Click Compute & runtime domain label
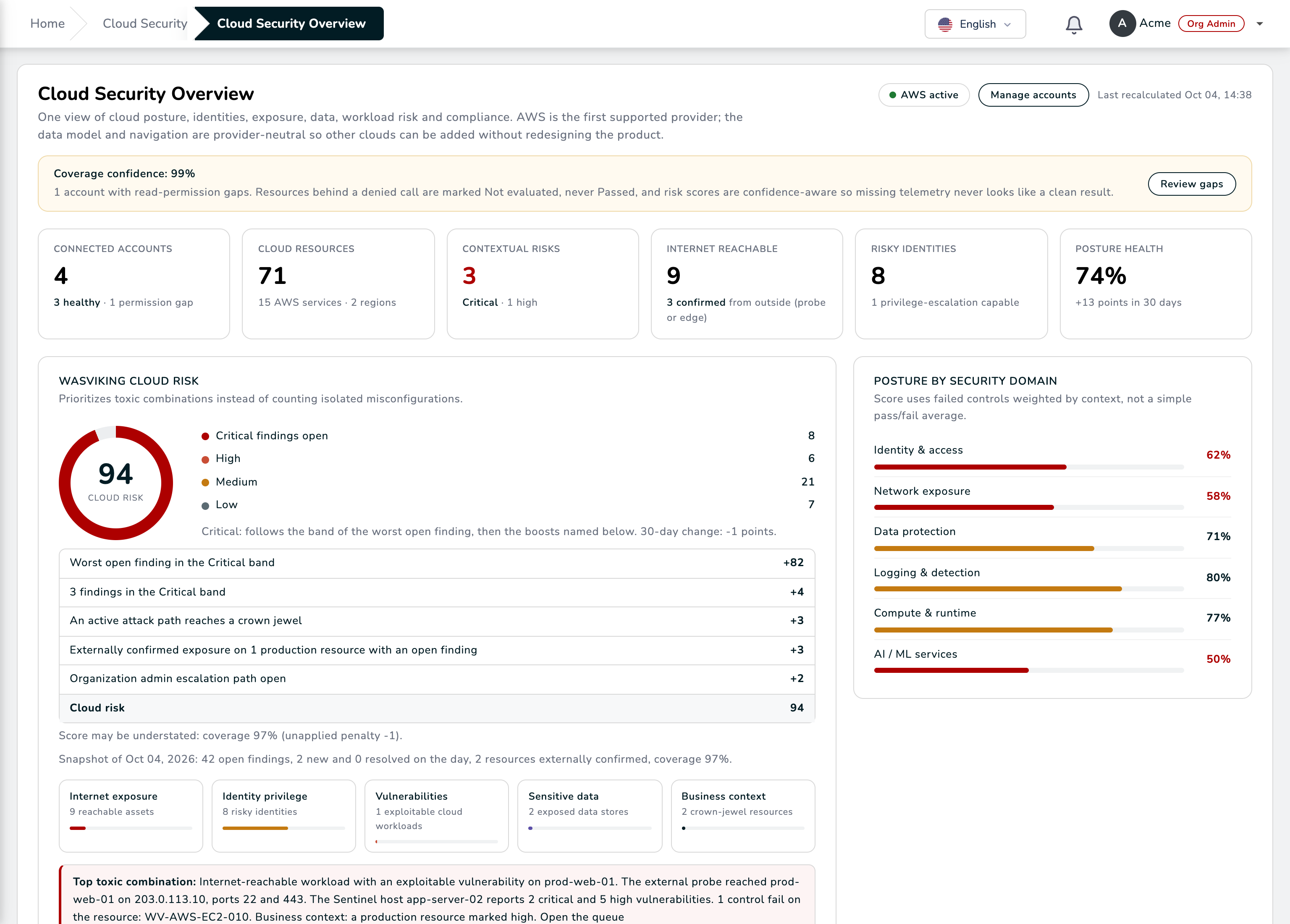1290x924 pixels. coord(925,613)
